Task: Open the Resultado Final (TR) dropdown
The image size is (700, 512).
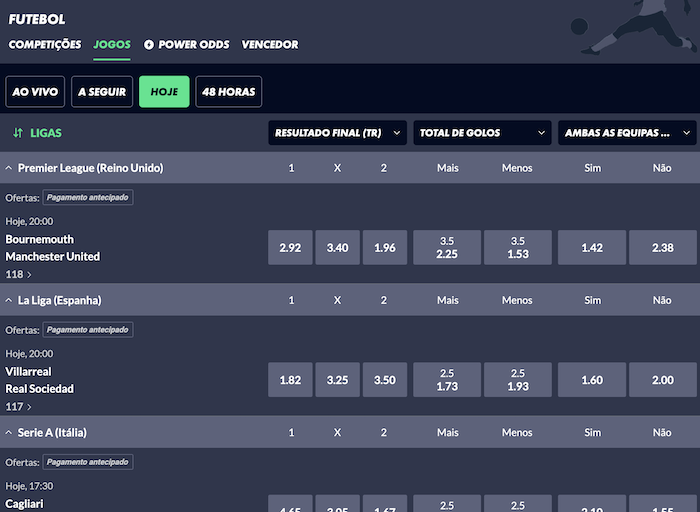Action: pyautogui.click(x=338, y=132)
